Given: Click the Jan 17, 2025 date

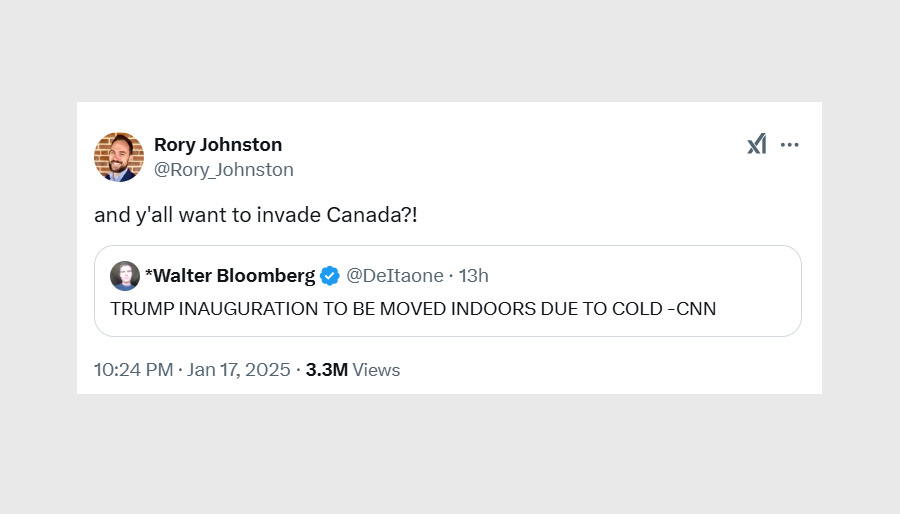Looking at the screenshot, I should click(238, 370).
